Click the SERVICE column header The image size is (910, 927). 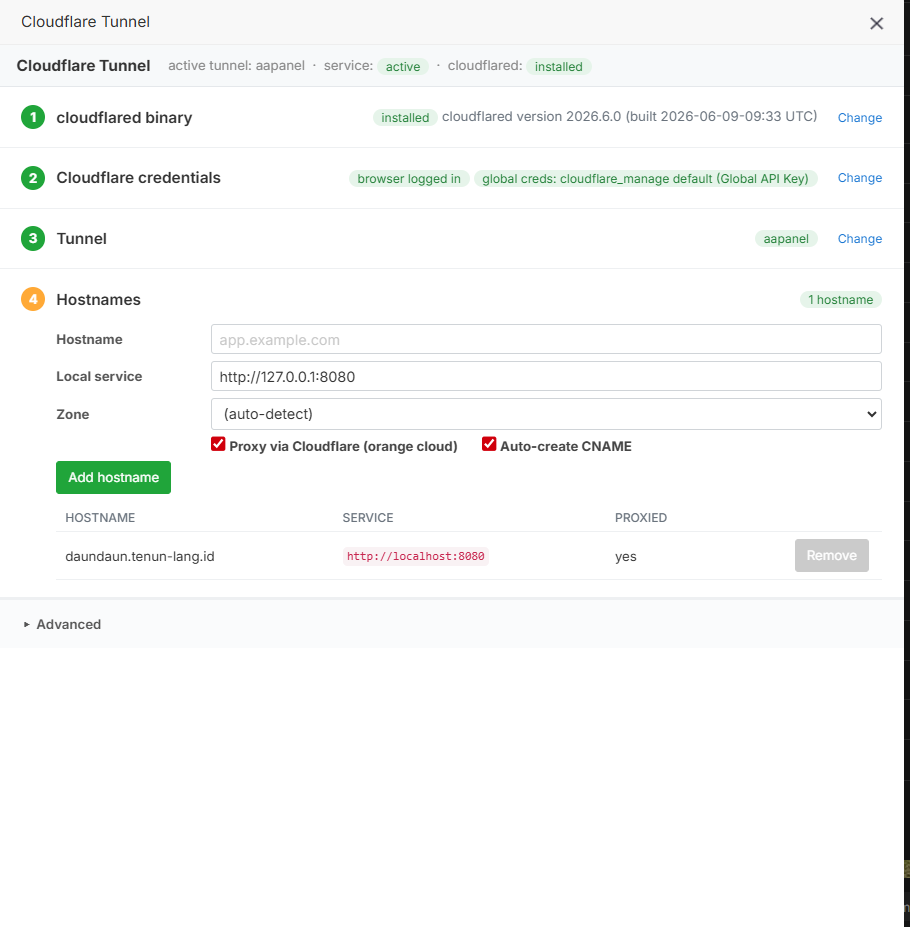[x=368, y=518]
